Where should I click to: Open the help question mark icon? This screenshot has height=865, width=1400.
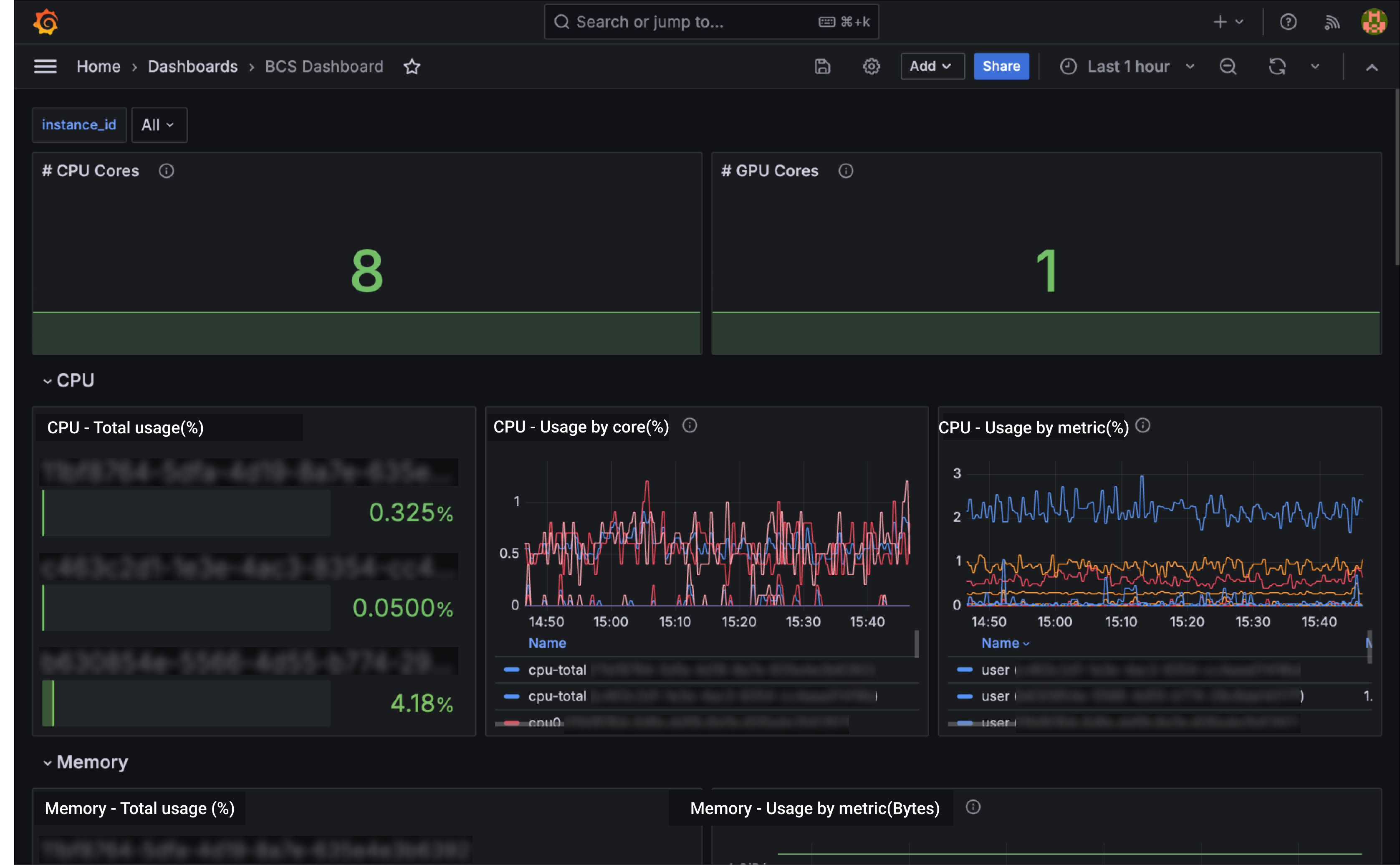click(x=1287, y=22)
